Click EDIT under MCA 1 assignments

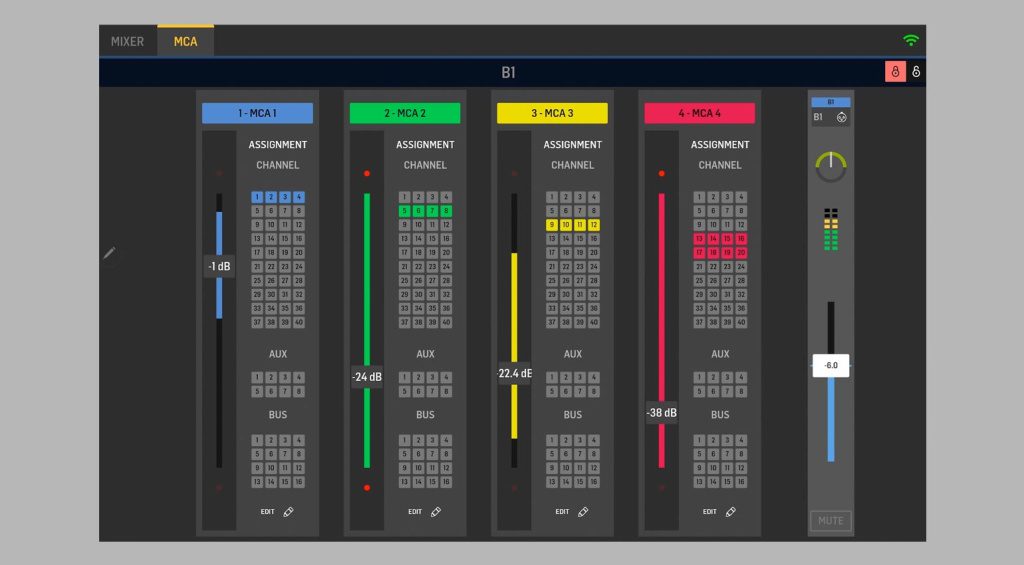[267, 512]
